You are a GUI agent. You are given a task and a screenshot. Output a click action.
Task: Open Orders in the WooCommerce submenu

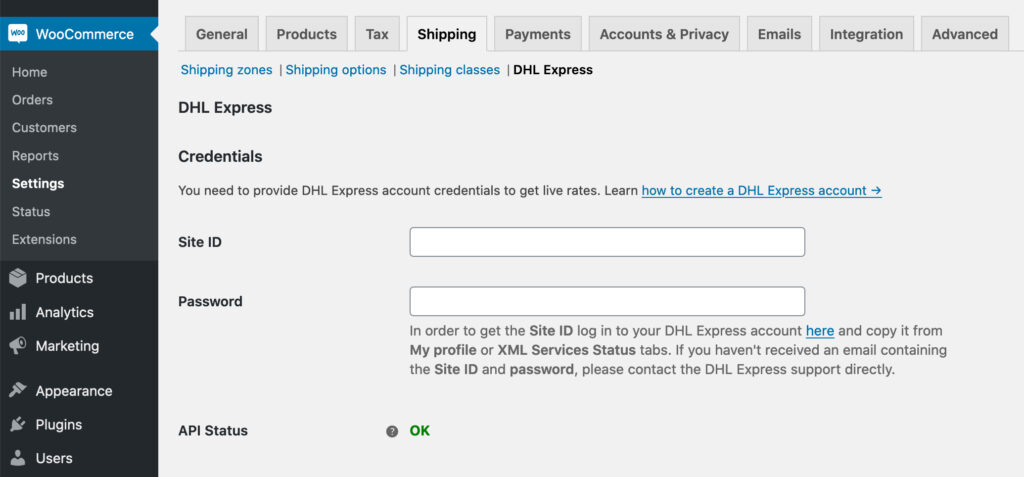coord(32,100)
